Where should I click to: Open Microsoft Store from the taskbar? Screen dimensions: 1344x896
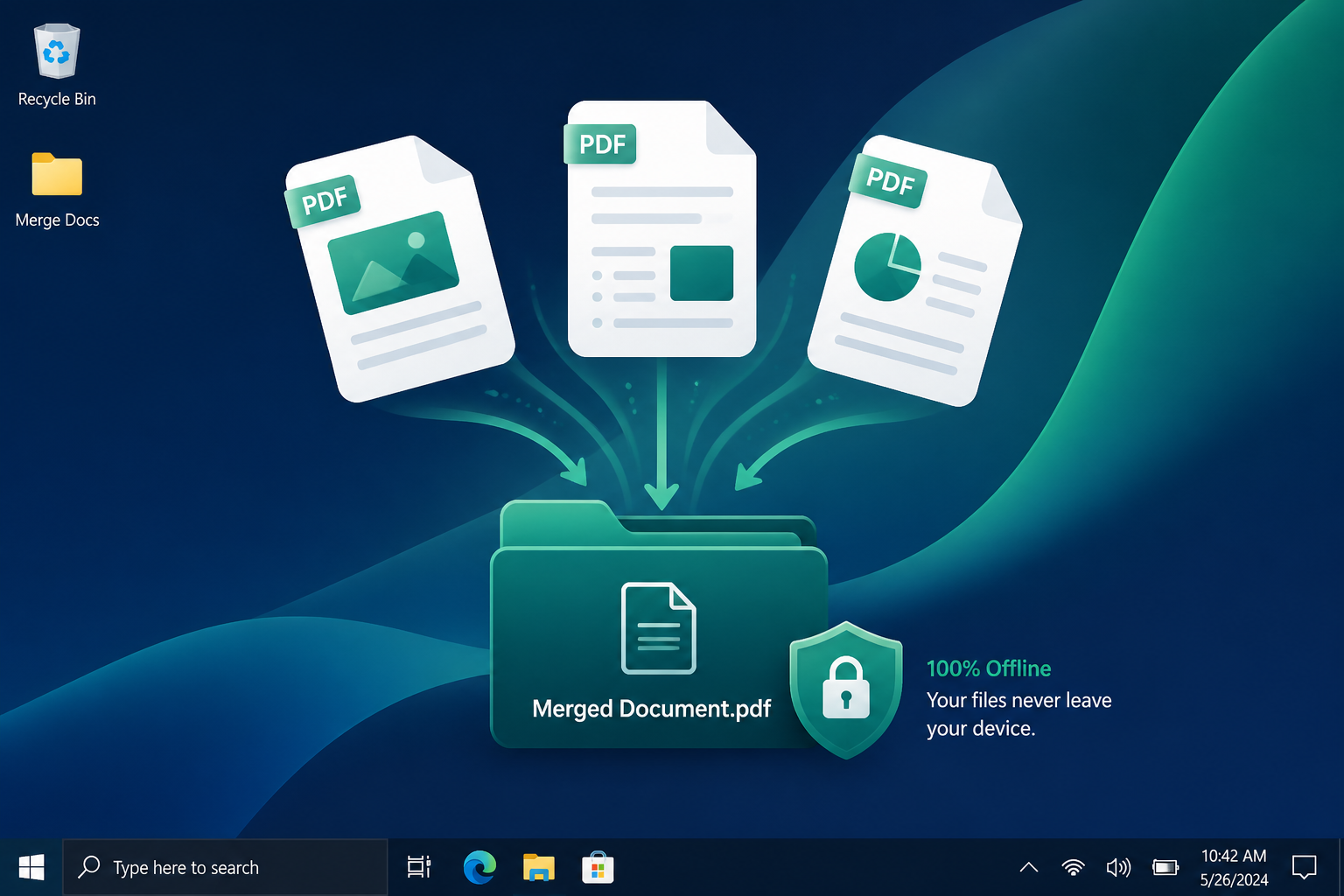click(x=598, y=867)
